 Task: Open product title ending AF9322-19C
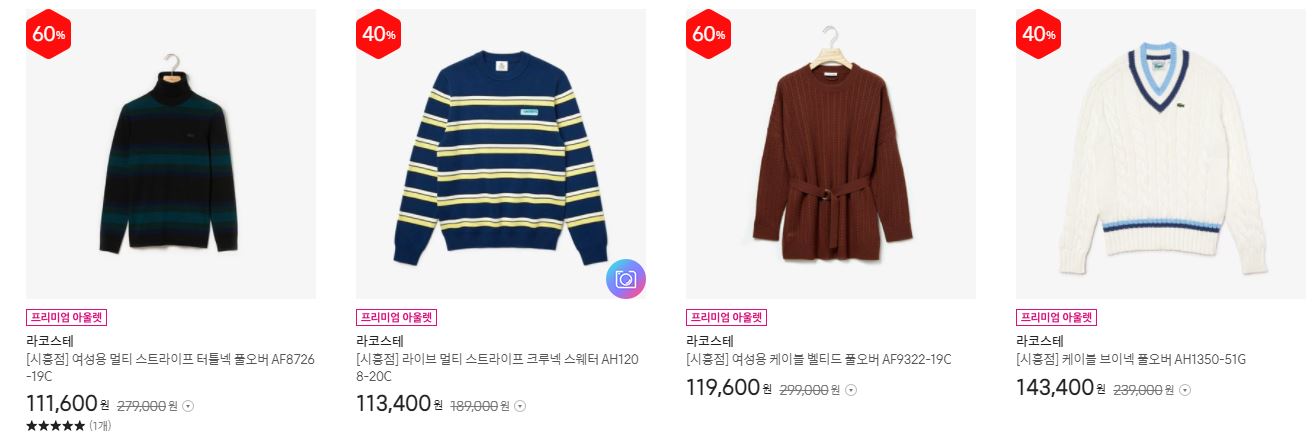[818, 359]
